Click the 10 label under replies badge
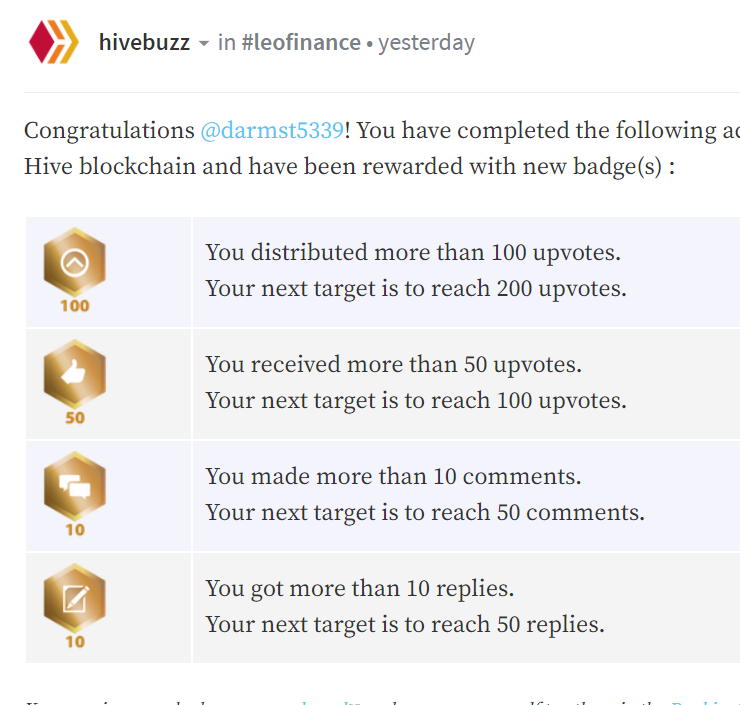The width and height of the screenshot is (740, 705). pos(75,641)
